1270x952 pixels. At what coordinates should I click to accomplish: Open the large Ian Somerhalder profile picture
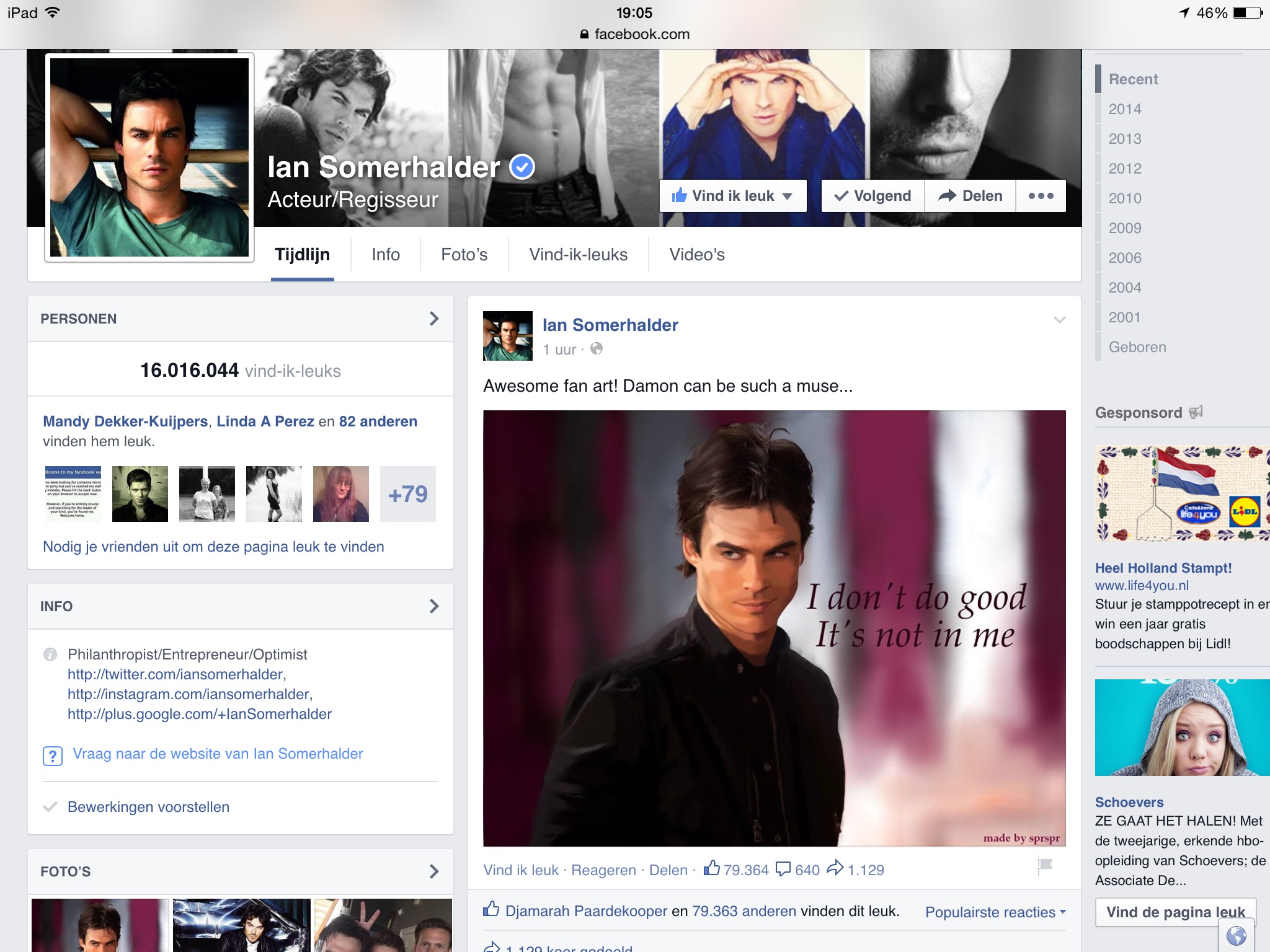pos(149,157)
